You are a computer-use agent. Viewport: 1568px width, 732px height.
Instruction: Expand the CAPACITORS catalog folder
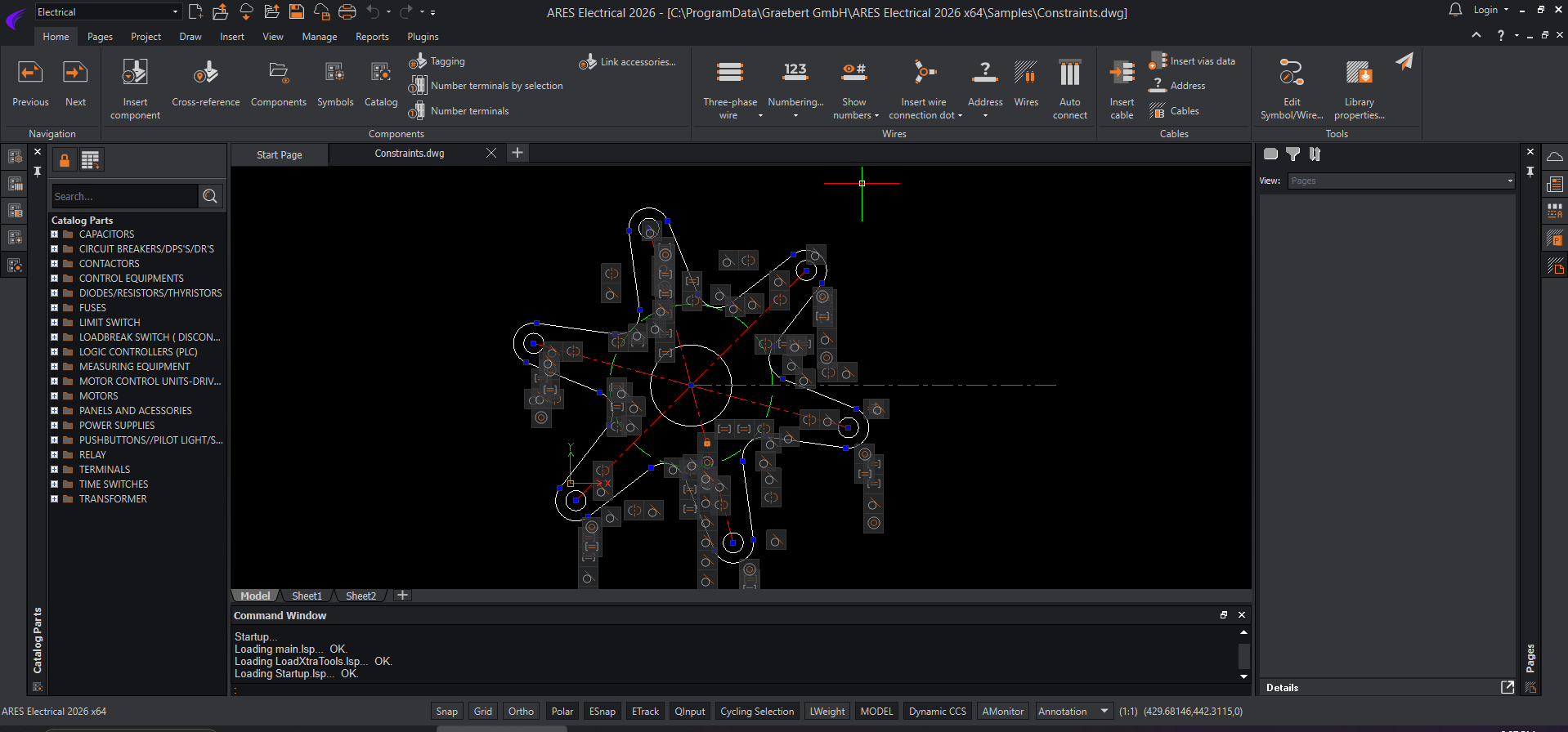pos(55,234)
